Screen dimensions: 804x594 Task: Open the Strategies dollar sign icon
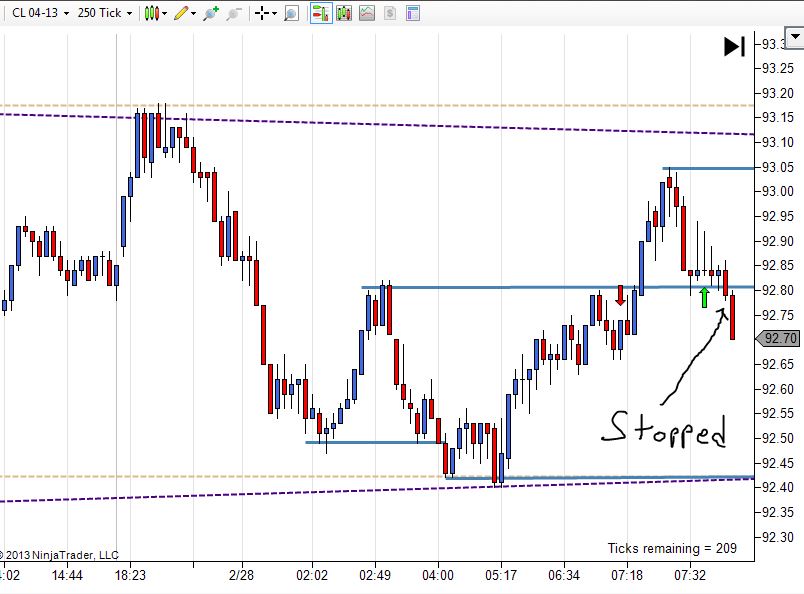click(x=390, y=13)
